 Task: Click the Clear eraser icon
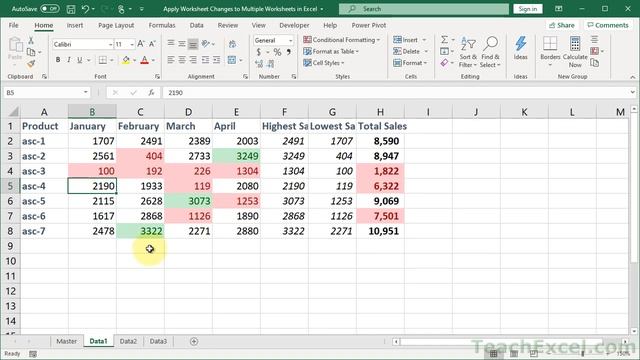(444, 63)
